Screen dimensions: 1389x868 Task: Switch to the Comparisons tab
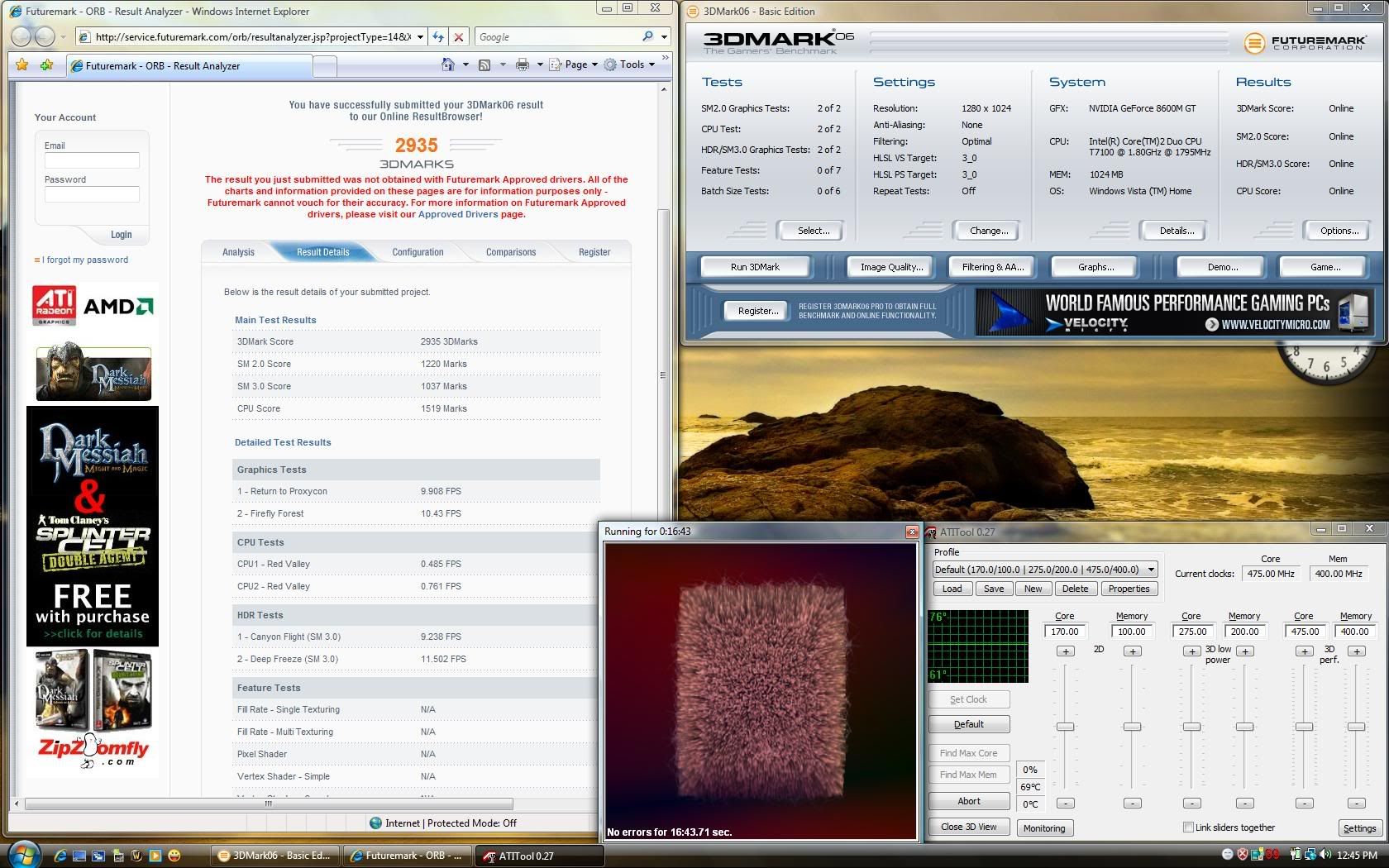(x=511, y=252)
